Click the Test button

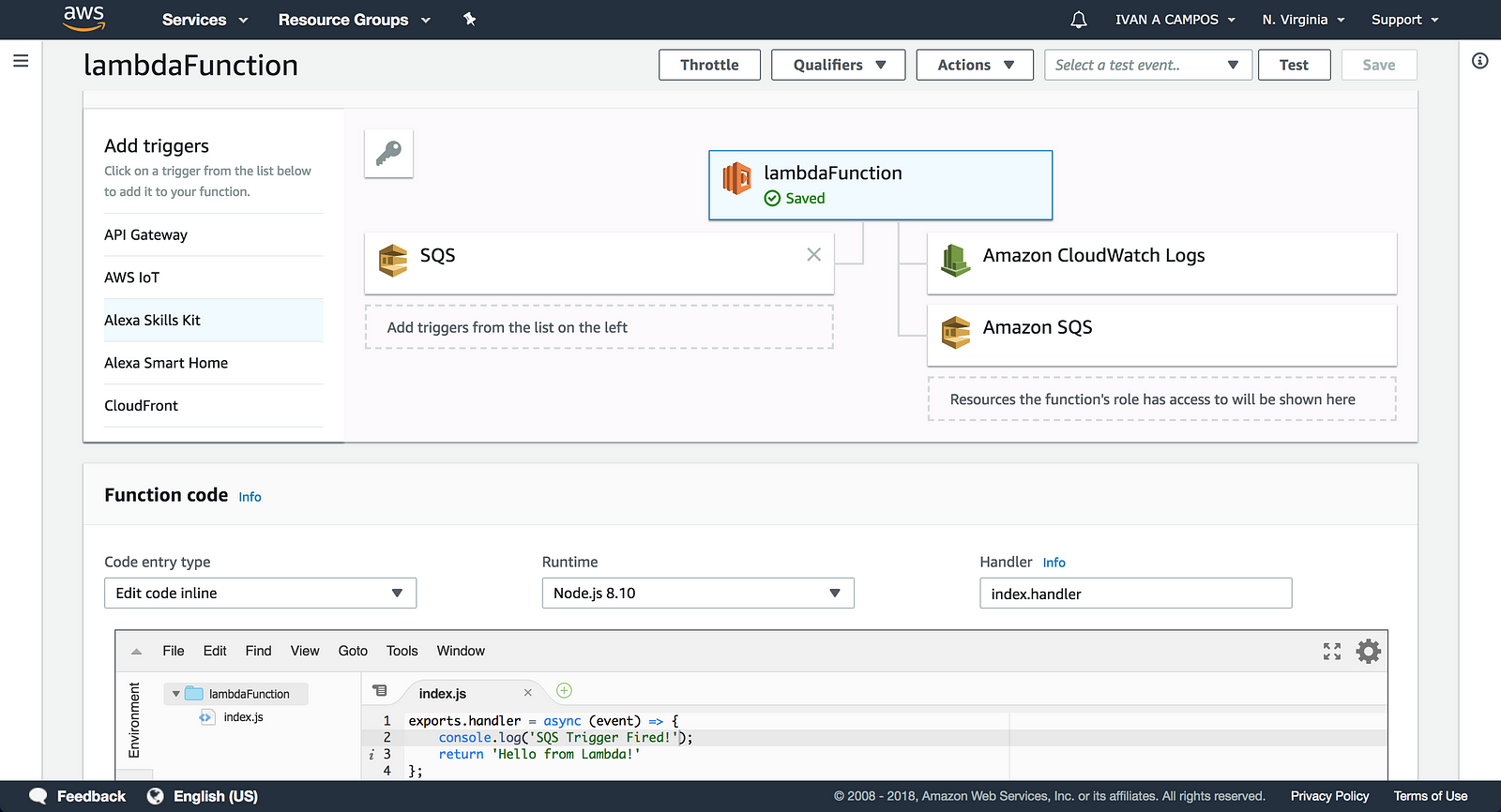1294,65
